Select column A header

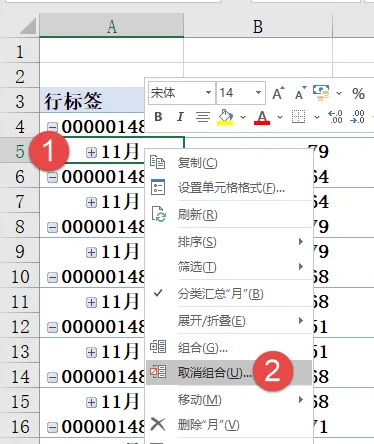coord(112,26)
